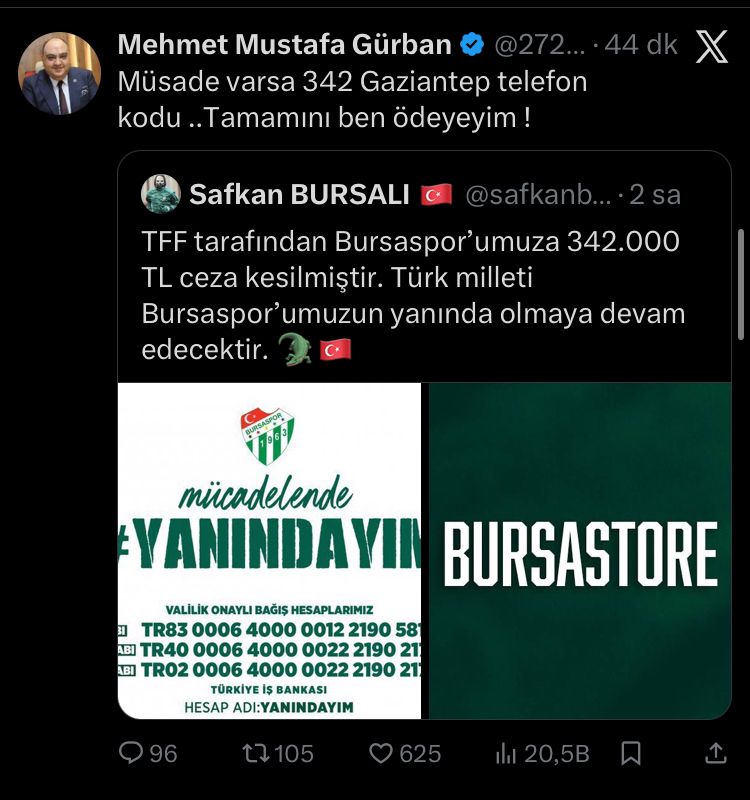Retweet this post using the repost icon
Image resolution: width=750 pixels, height=800 pixels.
[256, 753]
